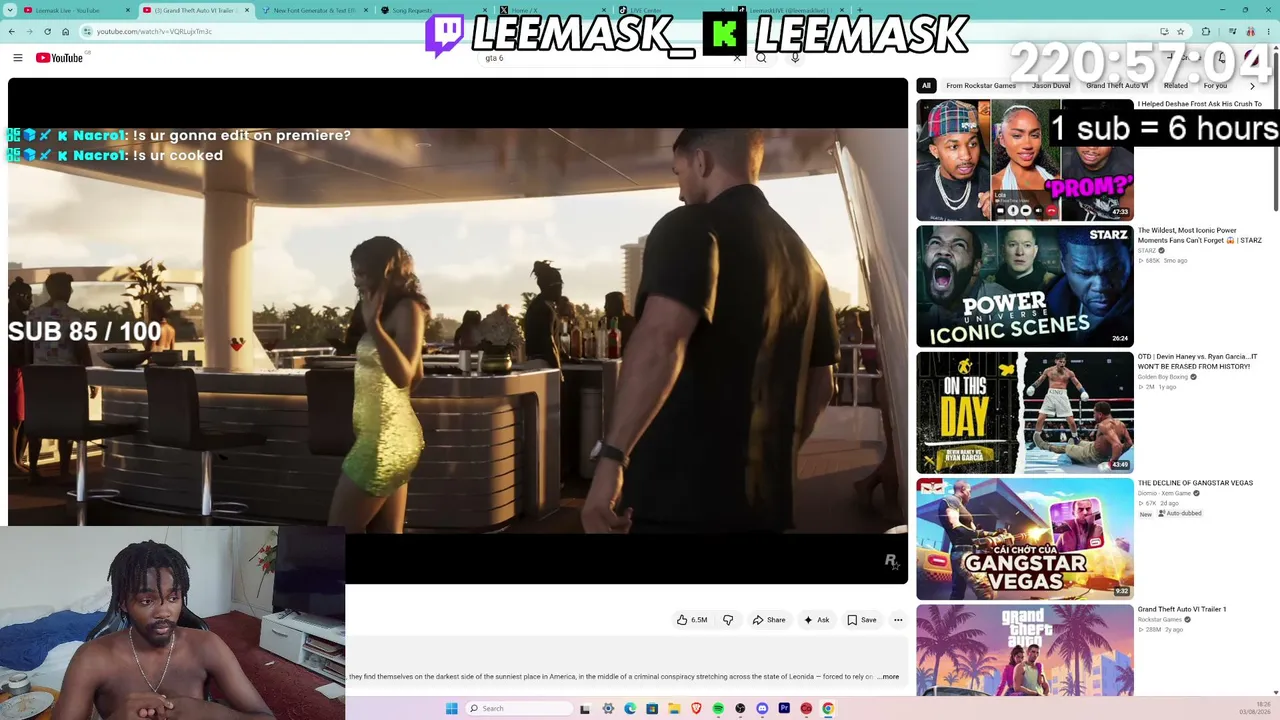Image resolution: width=1280 pixels, height=720 pixels.
Task: Open the Deshae Frost prom video thumbnail
Action: [x=1025, y=160]
